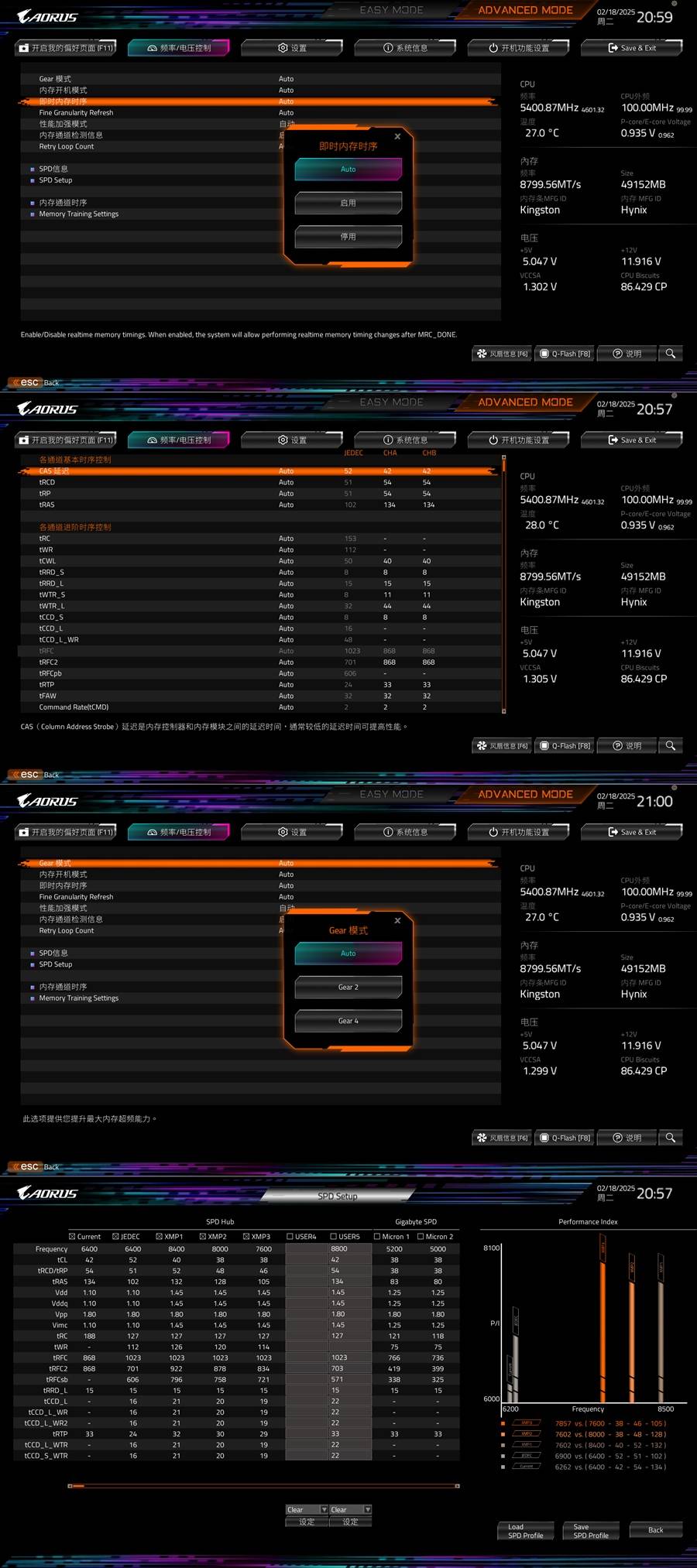This screenshot has height=1568, width=697.
Task: Click the Load SPD Profile button
Action: pyautogui.click(x=525, y=1531)
